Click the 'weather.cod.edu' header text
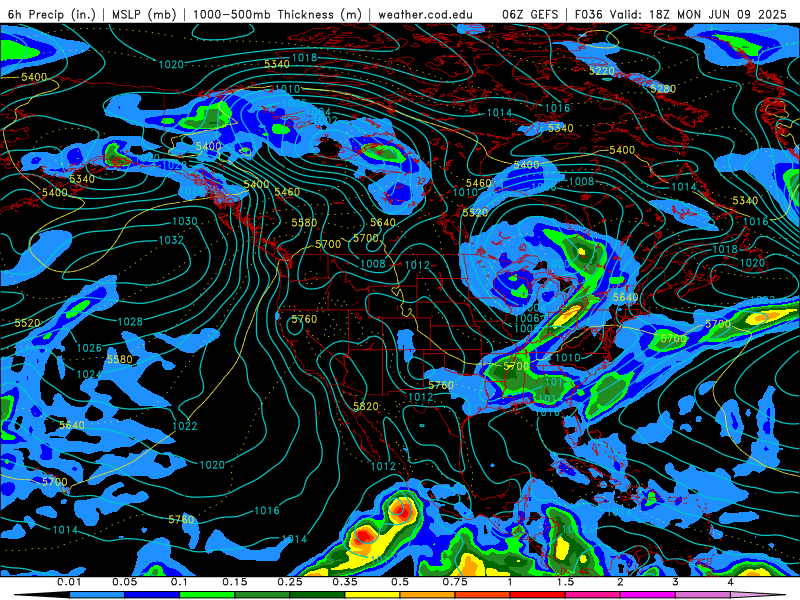 [x=425, y=14]
